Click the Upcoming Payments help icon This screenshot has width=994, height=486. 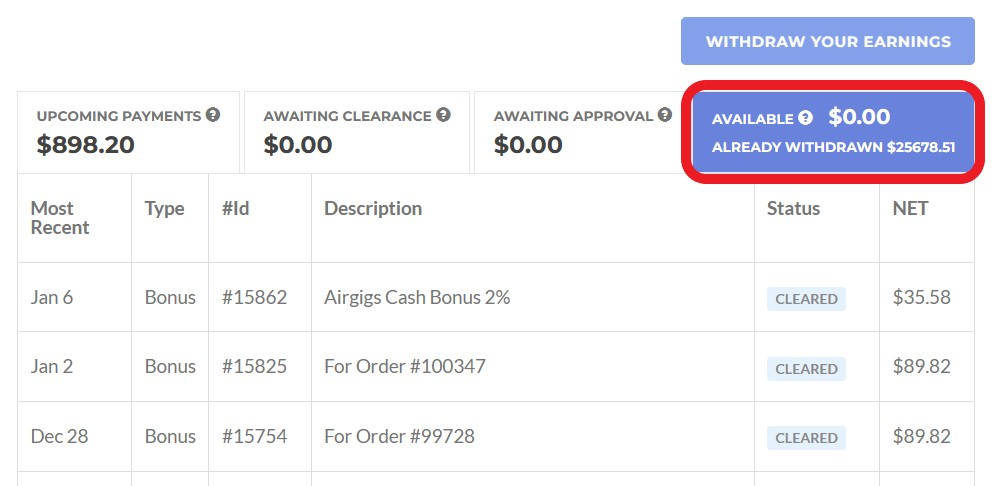point(213,115)
